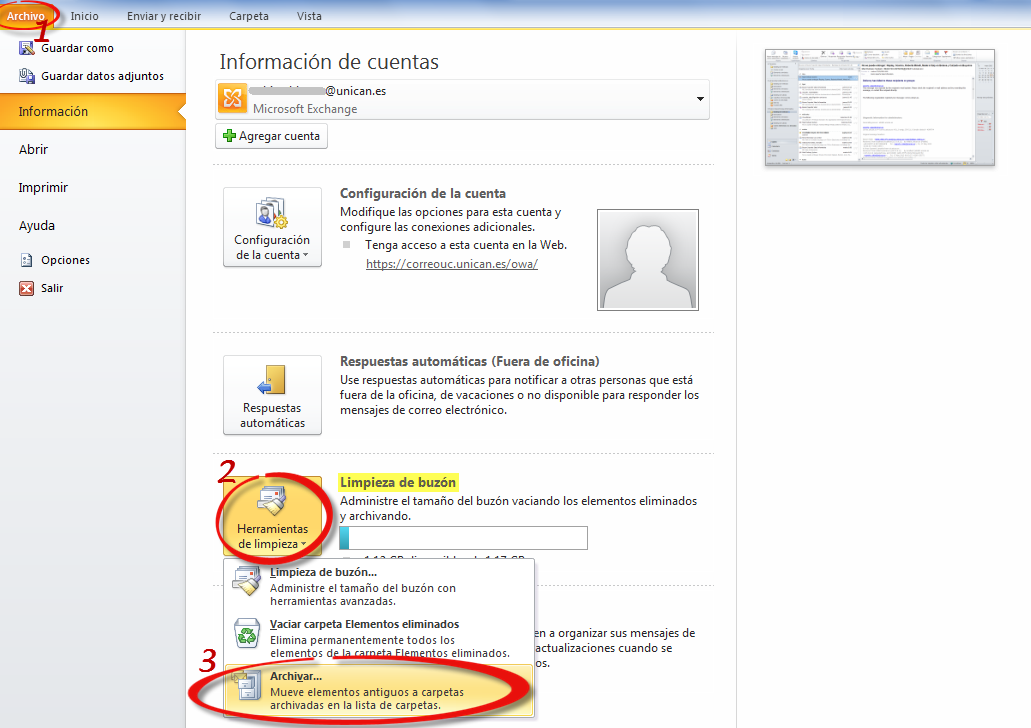The width and height of the screenshot is (1031, 728).
Task: Click the Configuración de la cuenta icon
Action: point(272,213)
